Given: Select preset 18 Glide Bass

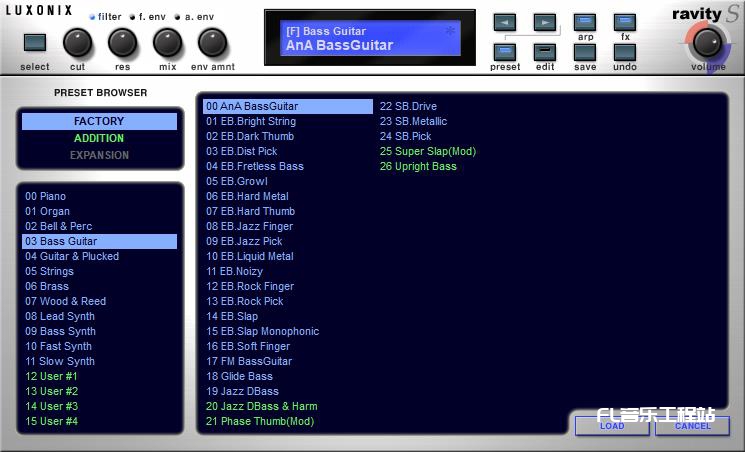Looking at the screenshot, I should point(288,376).
